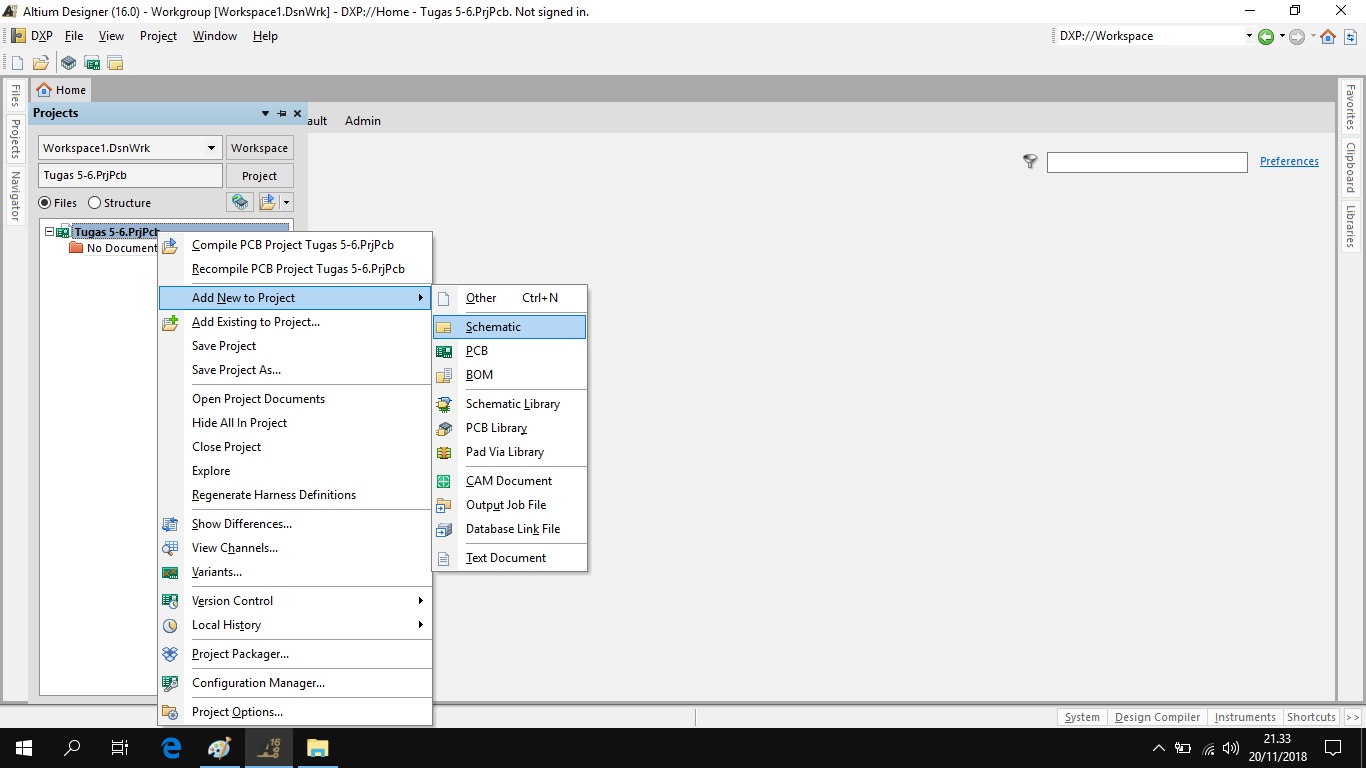Screen dimensions: 1366x768
Task: Open the Project menu
Action: (158, 36)
